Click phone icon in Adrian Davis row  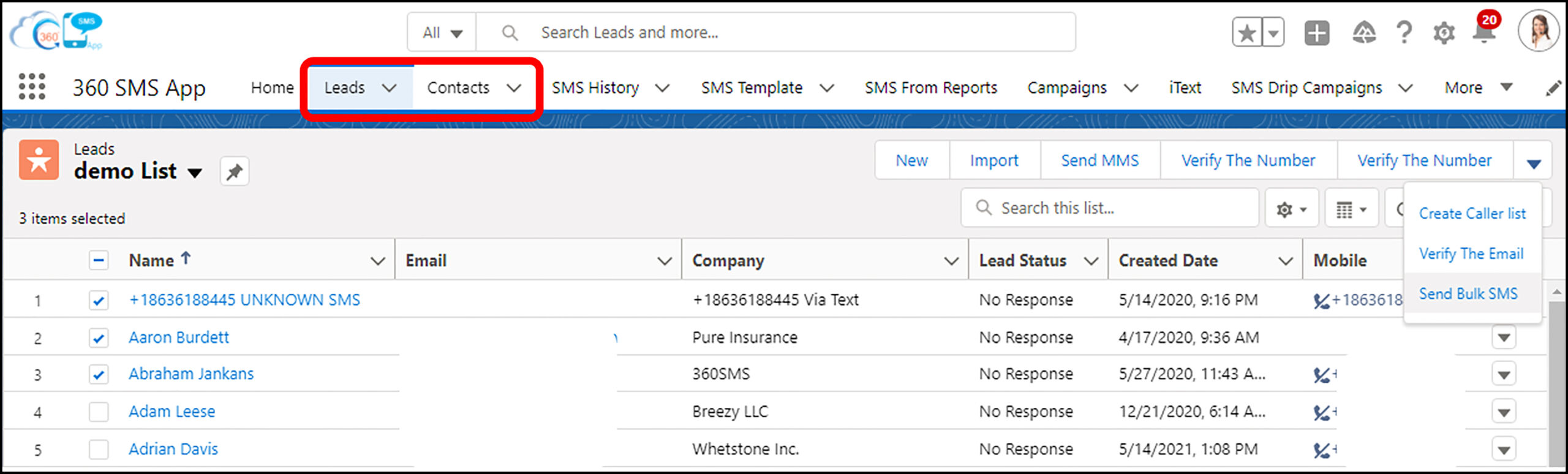(1321, 450)
